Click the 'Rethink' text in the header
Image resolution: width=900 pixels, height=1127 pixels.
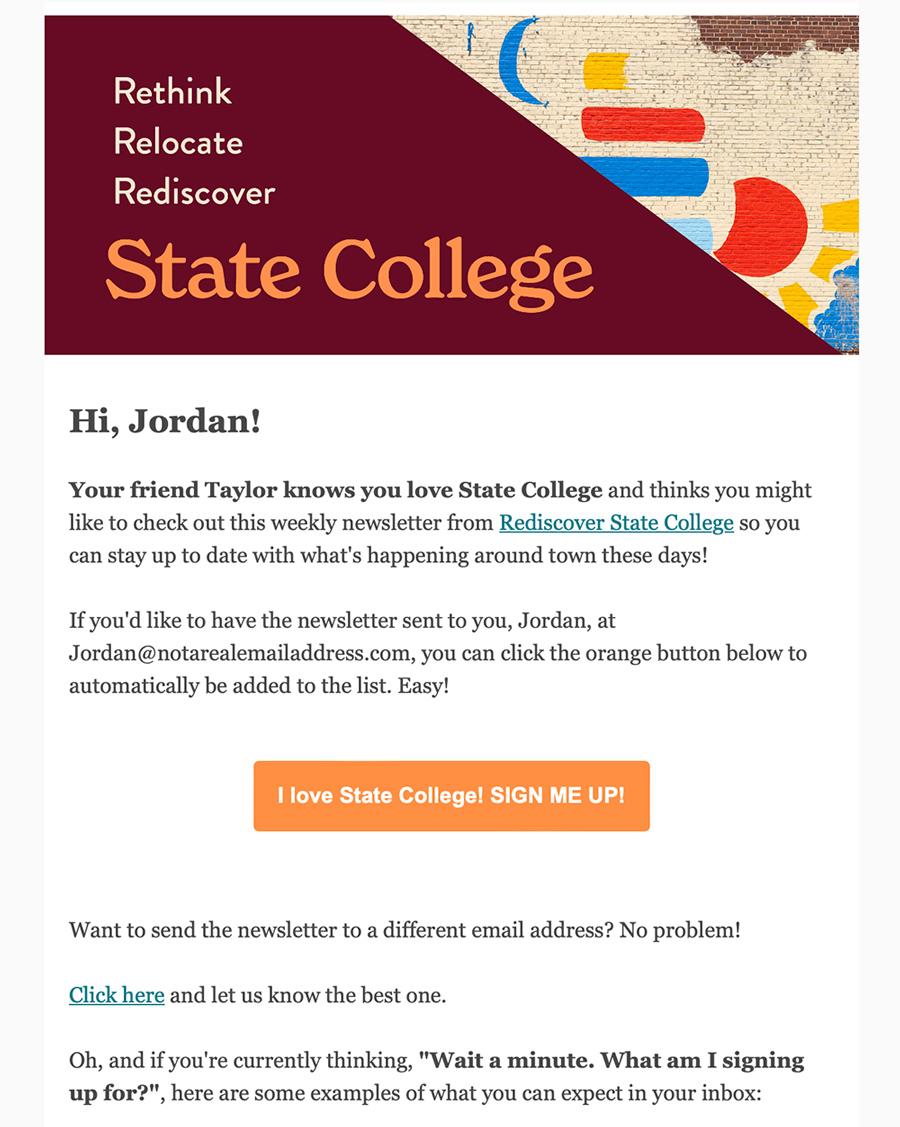173,92
